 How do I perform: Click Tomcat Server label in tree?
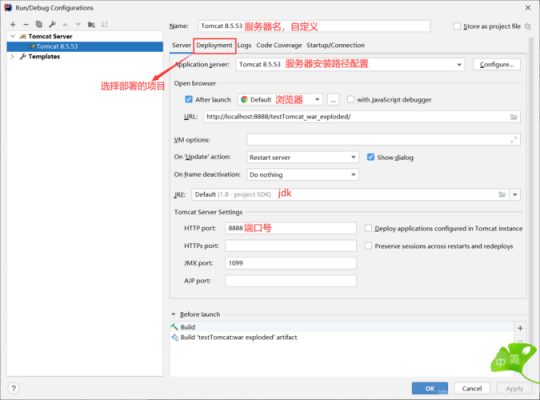point(50,36)
